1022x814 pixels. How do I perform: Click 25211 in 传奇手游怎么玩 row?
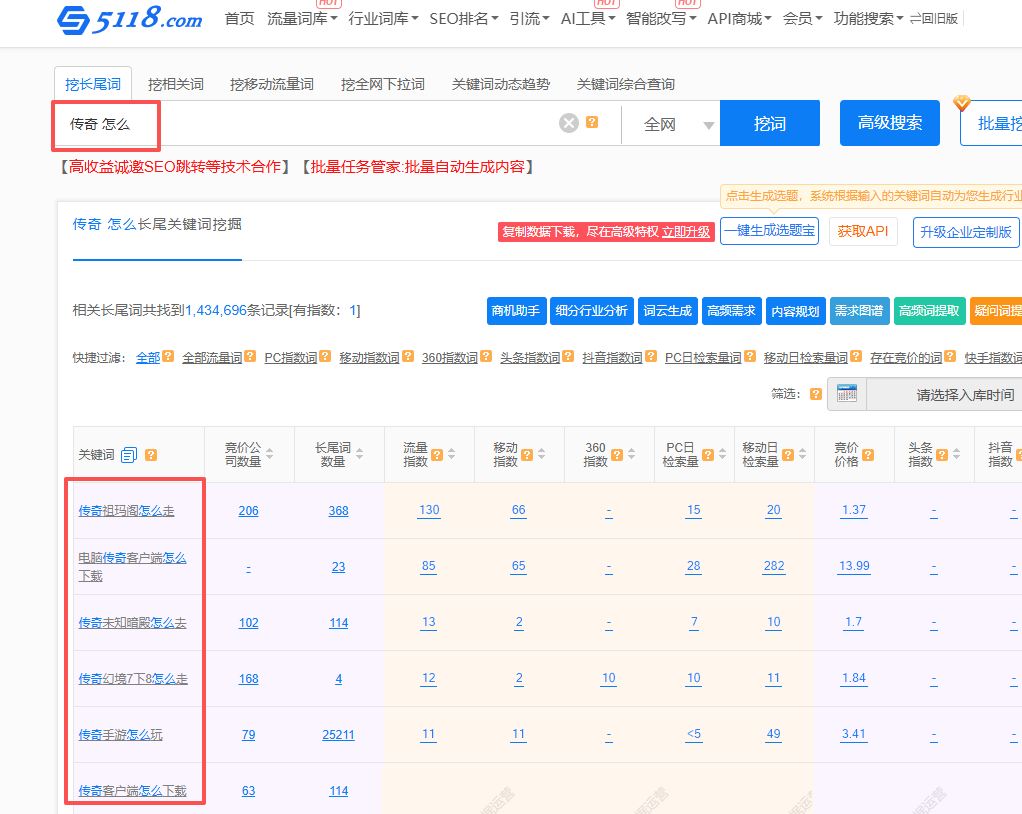point(338,735)
